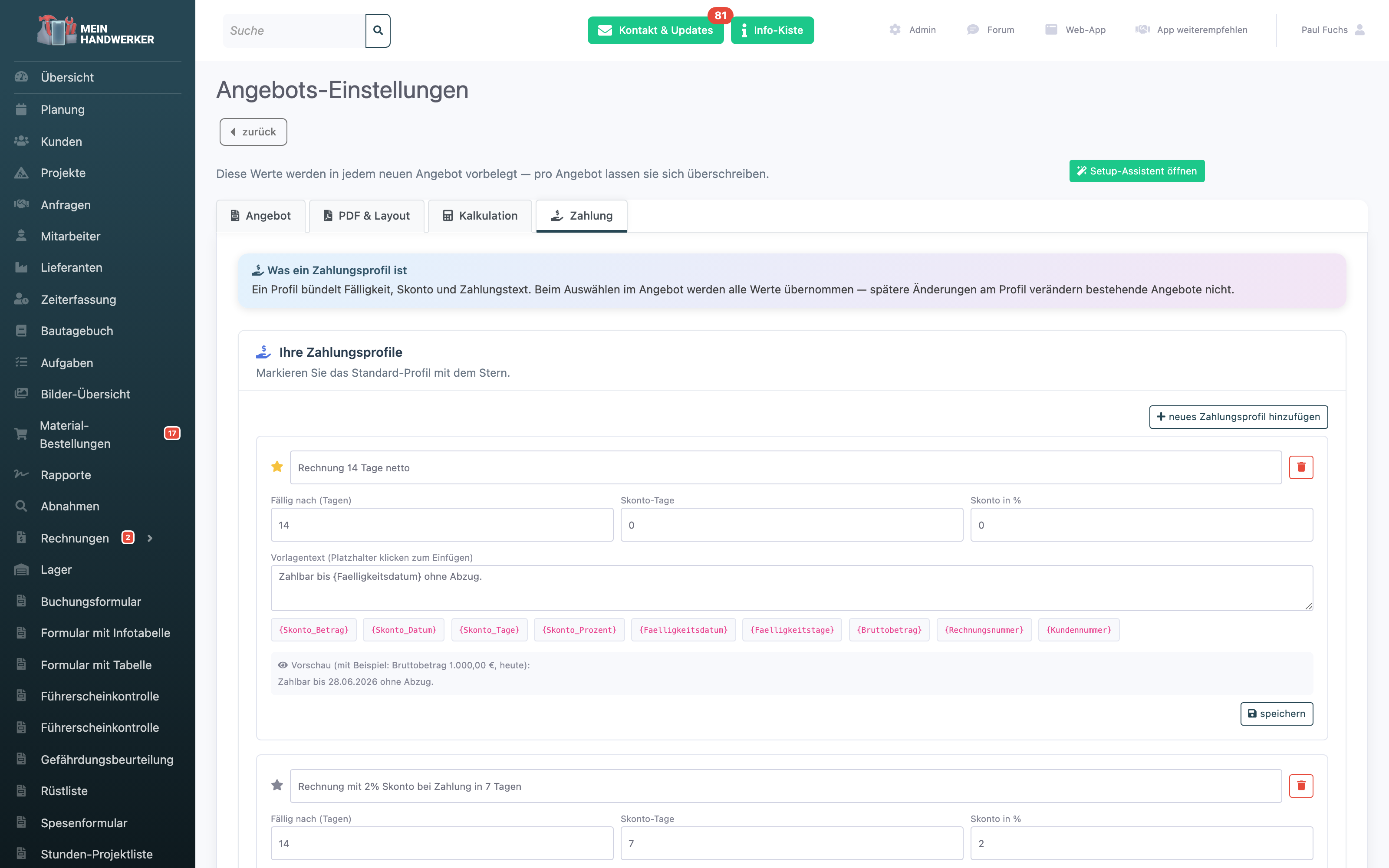Unset standard star for 'Rechnung 14 Tage netto'
This screenshot has width=1389, height=868.
[x=277, y=467]
